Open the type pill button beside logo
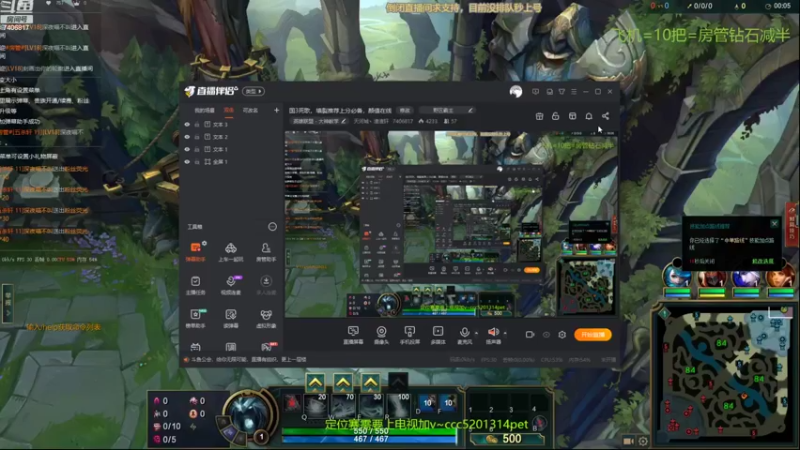Viewport: 800px width, 450px height. coord(254,91)
